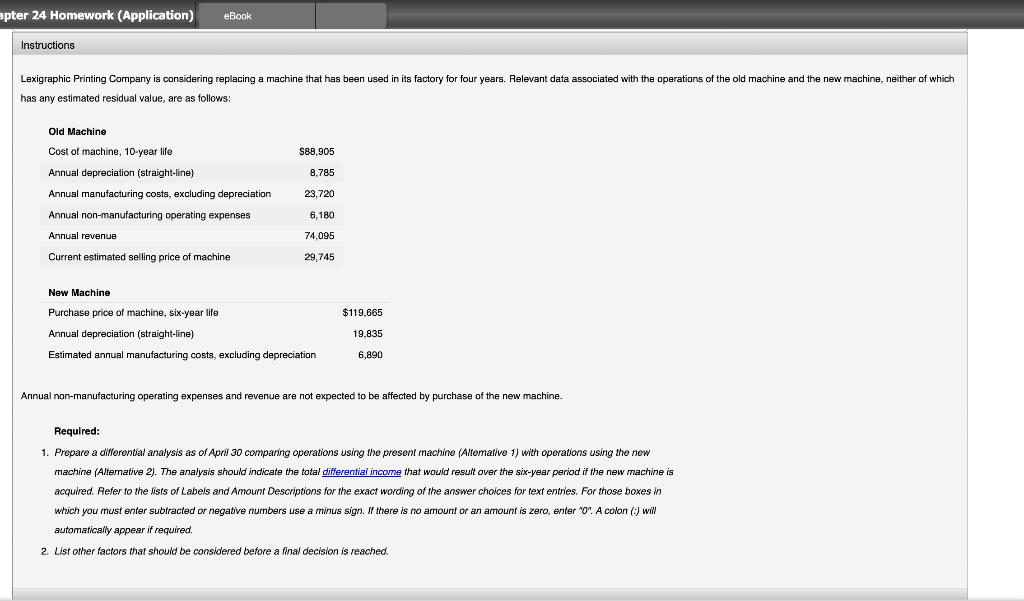
Task: Select the Annual non-manufacturing operating expenses row
Action: (x=149, y=214)
